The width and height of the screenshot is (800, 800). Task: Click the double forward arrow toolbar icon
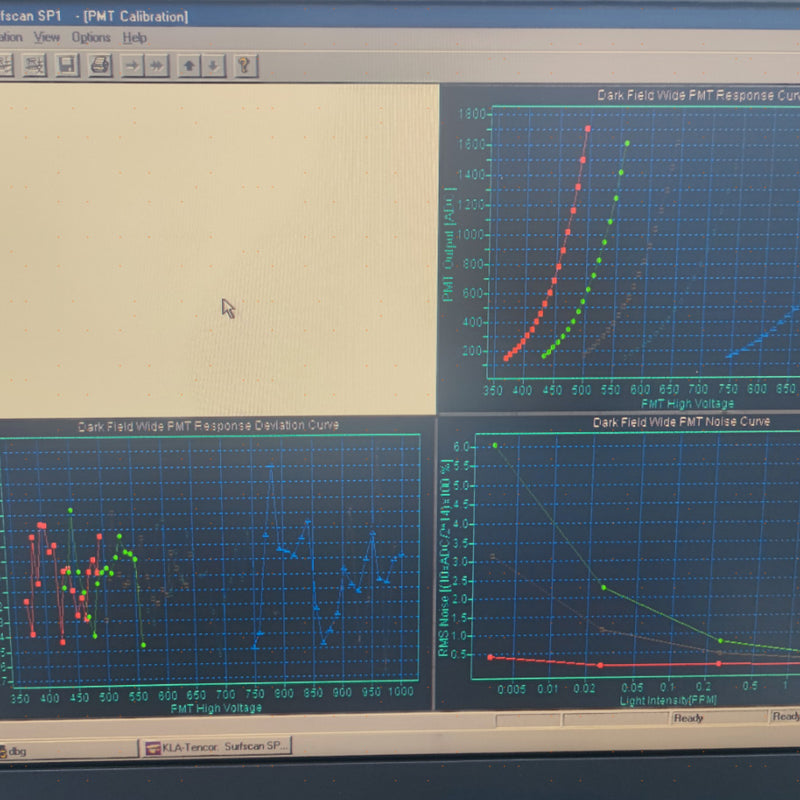pyautogui.click(x=156, y=66)
